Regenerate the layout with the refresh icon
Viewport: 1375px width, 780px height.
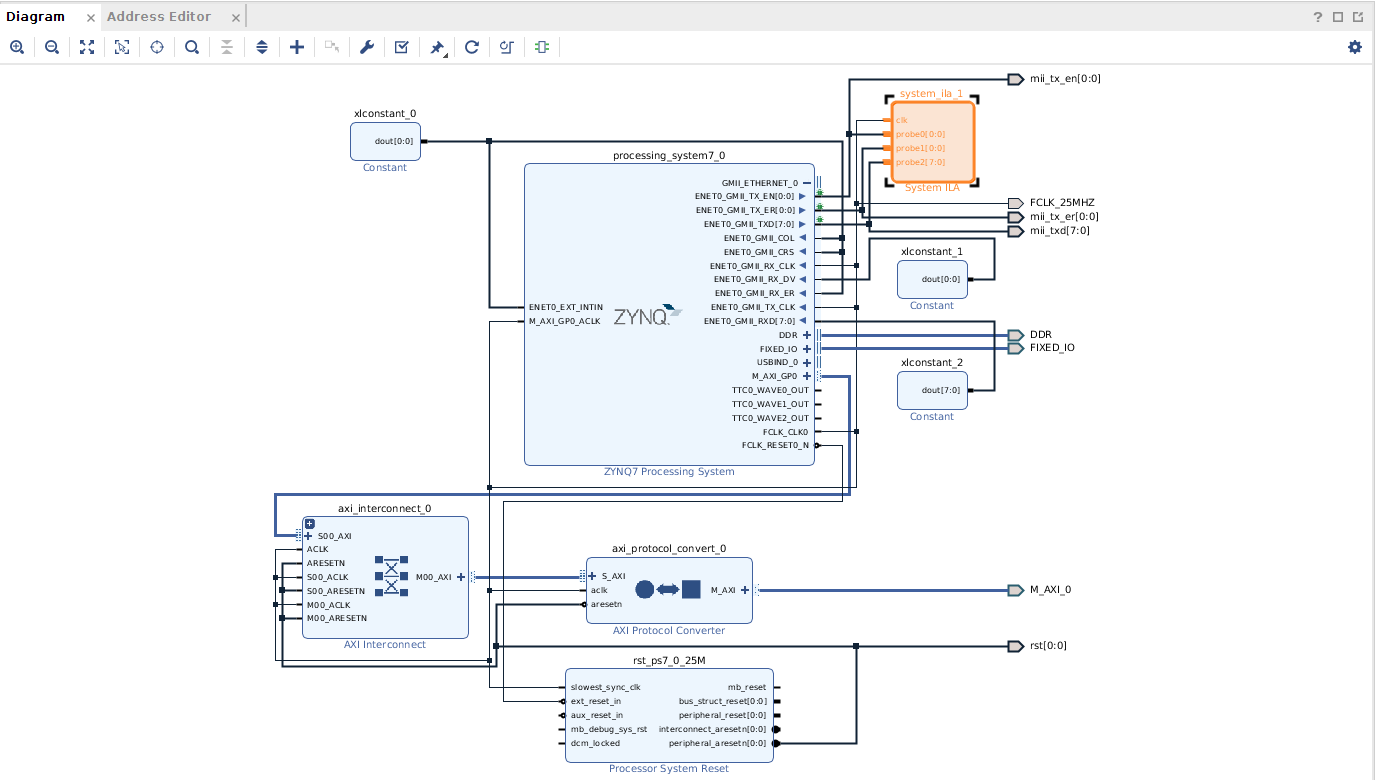pyautogui.click(x=472, y=47)
